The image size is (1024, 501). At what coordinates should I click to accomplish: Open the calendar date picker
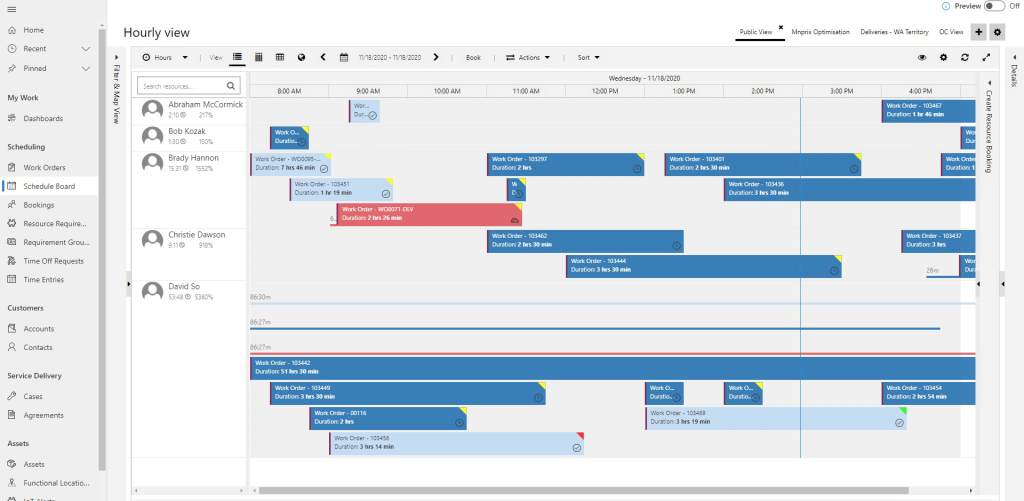click(x=344, y=57)
